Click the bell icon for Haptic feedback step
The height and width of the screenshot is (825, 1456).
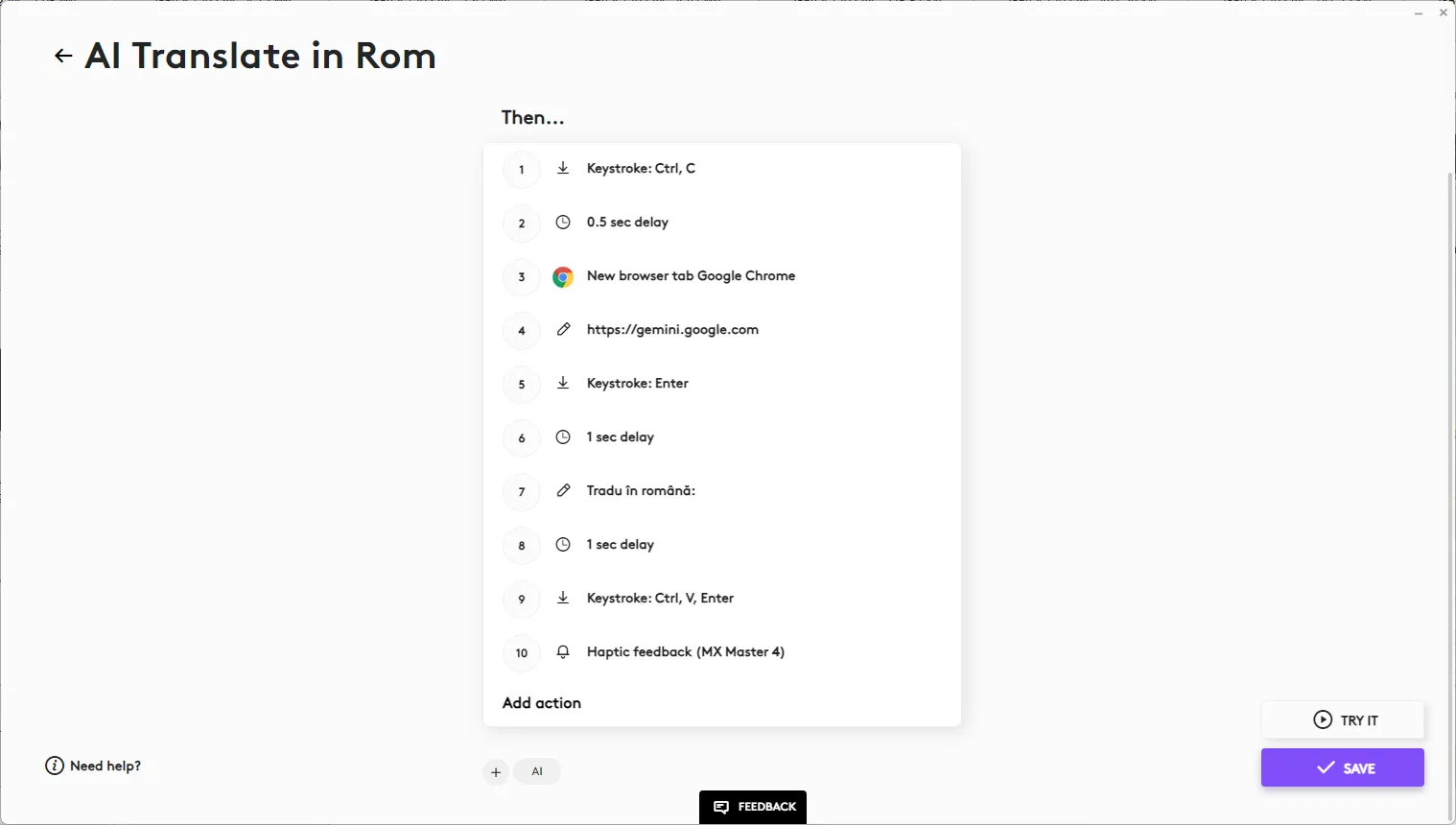(x=563, y=652)
